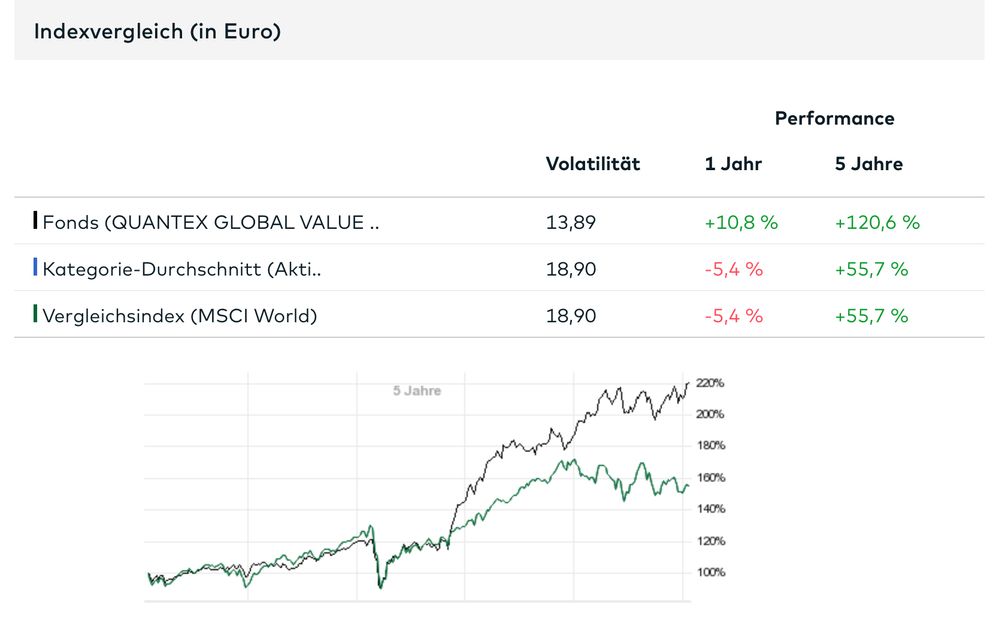999x632 pixels.
Task: Click the Volatilität column header
Action: click(x=592, y=163)
